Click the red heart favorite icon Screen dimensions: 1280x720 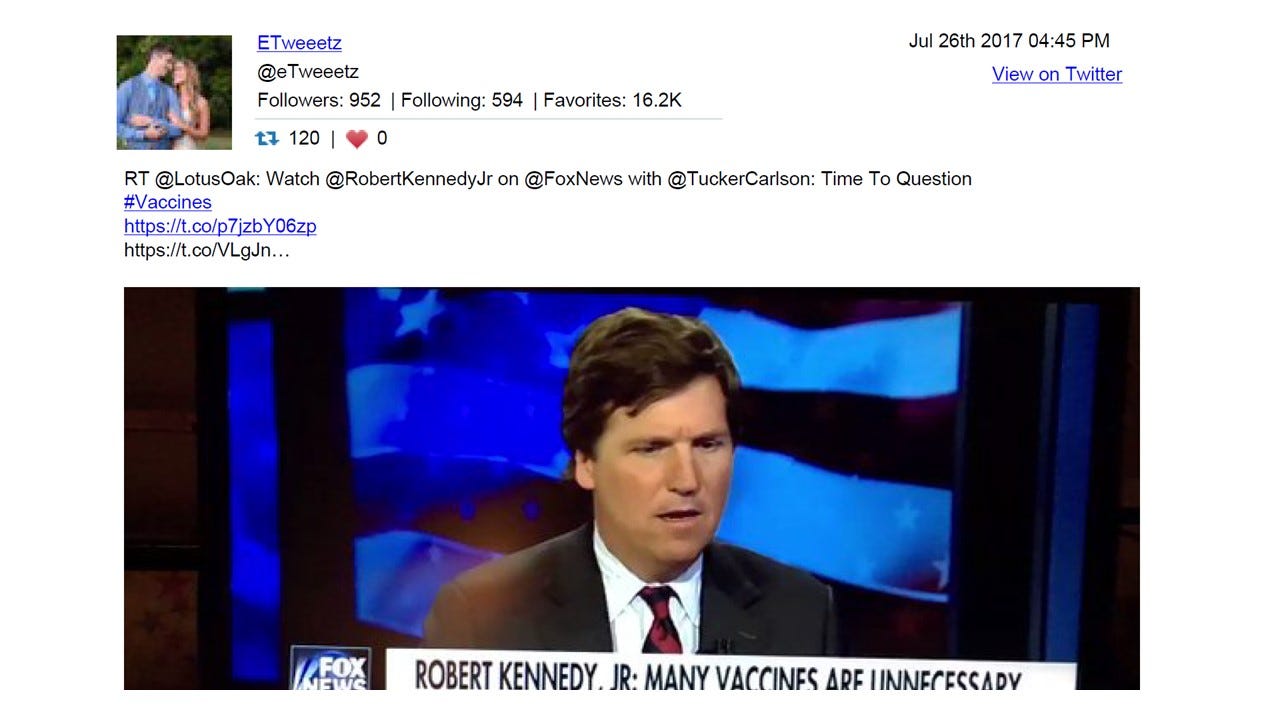[356, 139]
